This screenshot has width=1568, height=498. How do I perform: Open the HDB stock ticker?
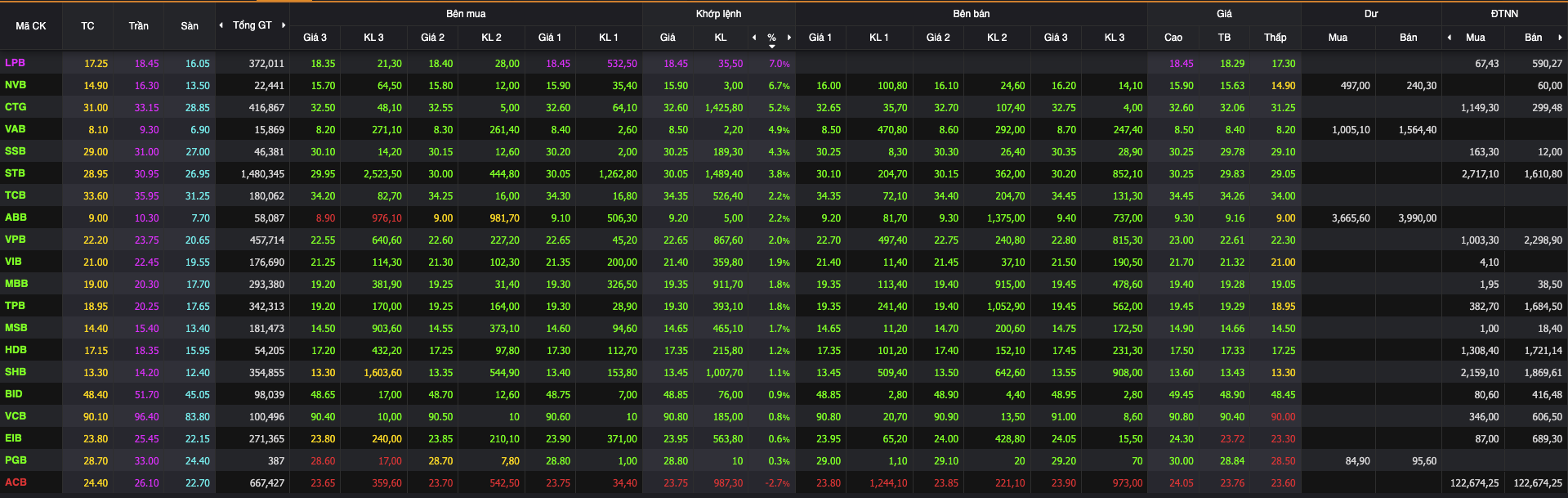(x=16, y=350)
